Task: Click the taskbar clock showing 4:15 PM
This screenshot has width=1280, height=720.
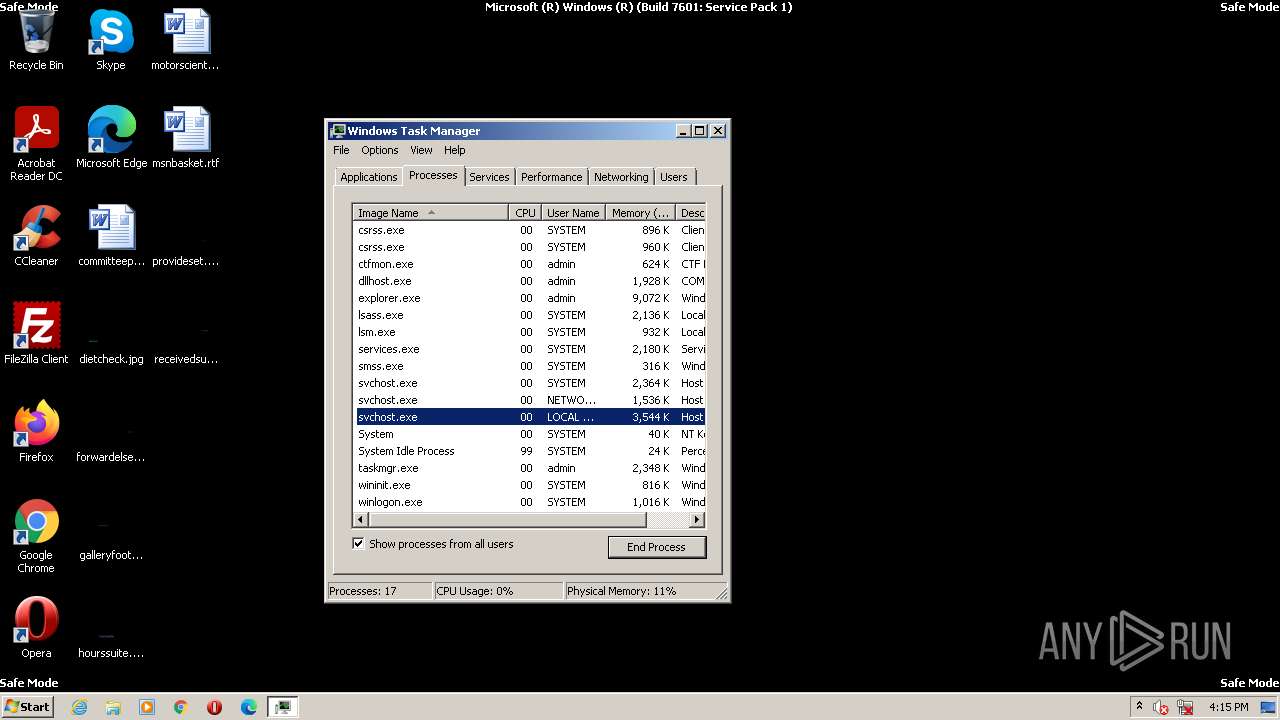Action: click(x=1228, y=707)
